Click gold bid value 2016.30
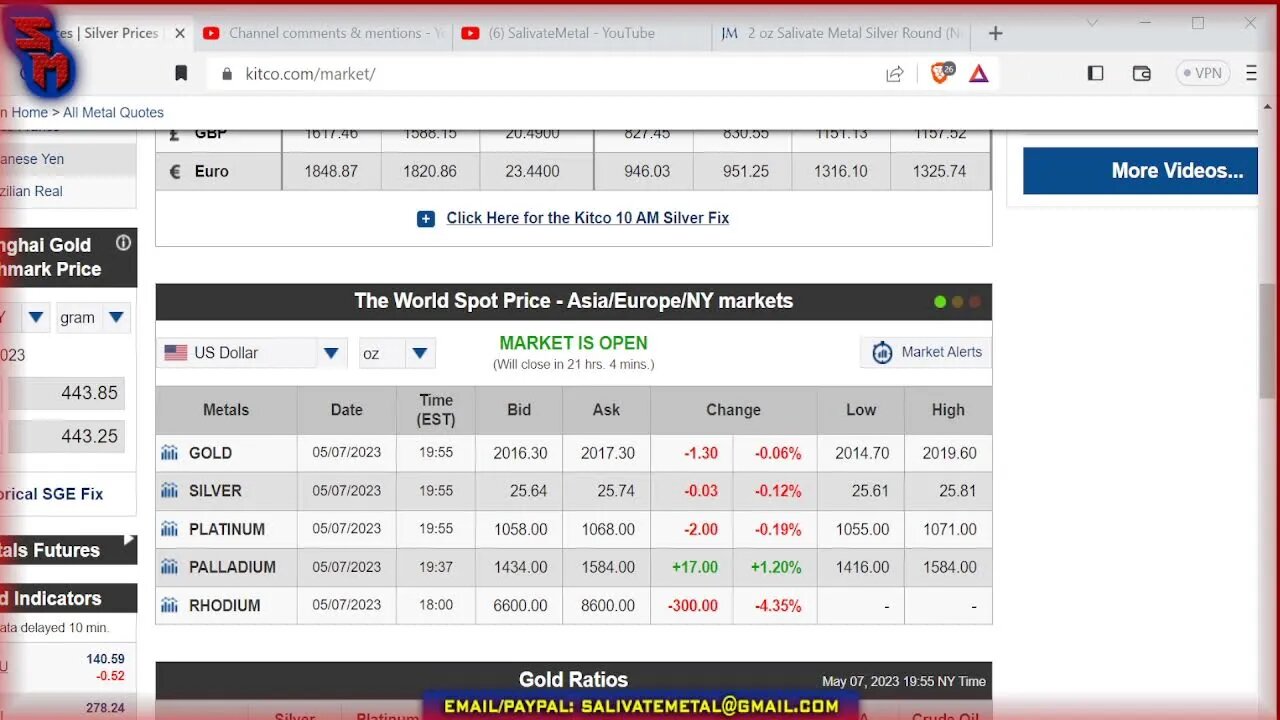The image size is (1280, 720). pos(520,453)
